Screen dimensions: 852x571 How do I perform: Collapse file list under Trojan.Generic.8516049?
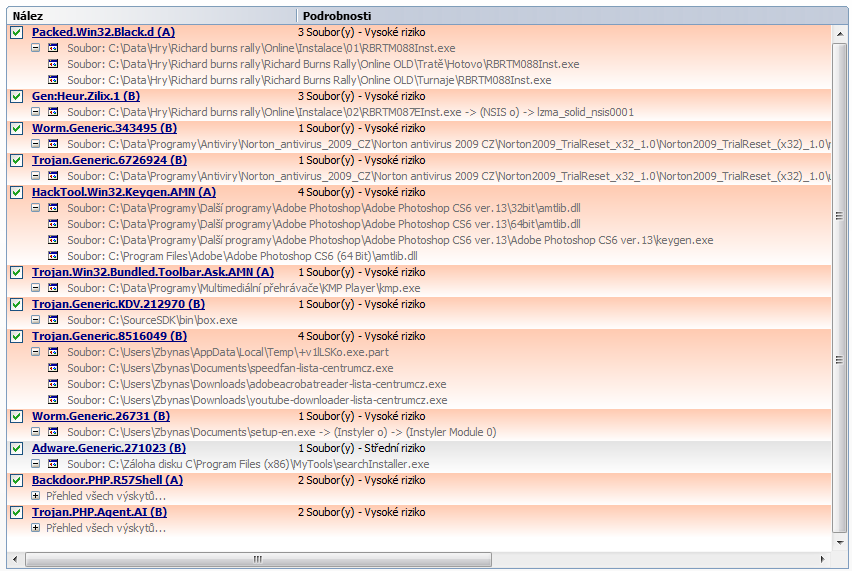[36, 352]
